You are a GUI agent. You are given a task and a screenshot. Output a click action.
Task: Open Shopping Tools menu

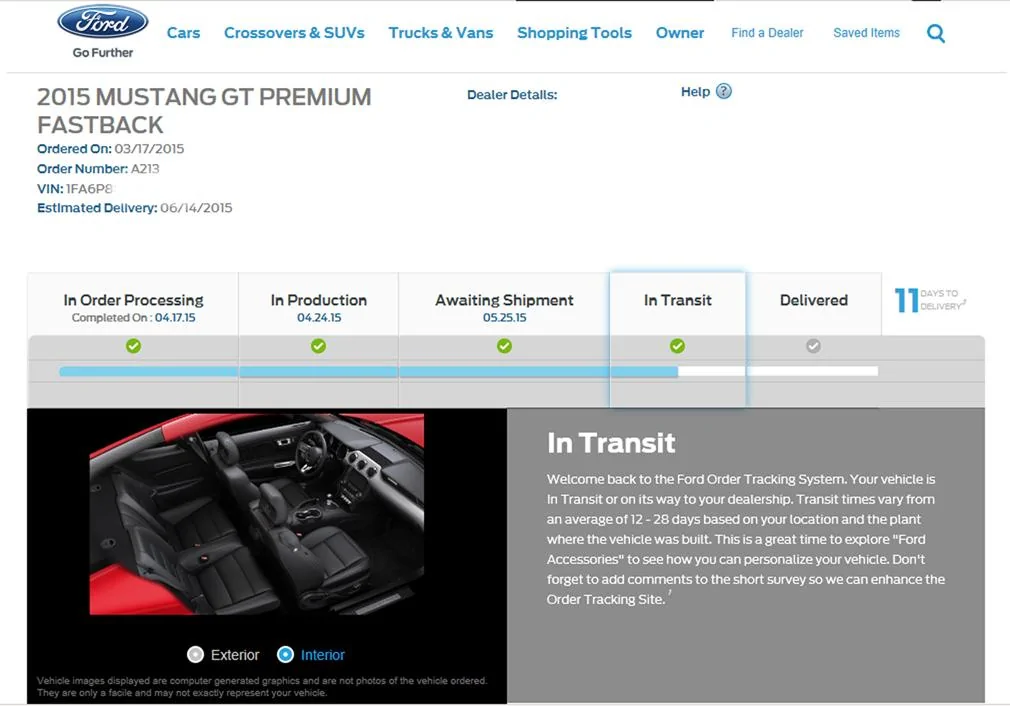pos(575,33)
